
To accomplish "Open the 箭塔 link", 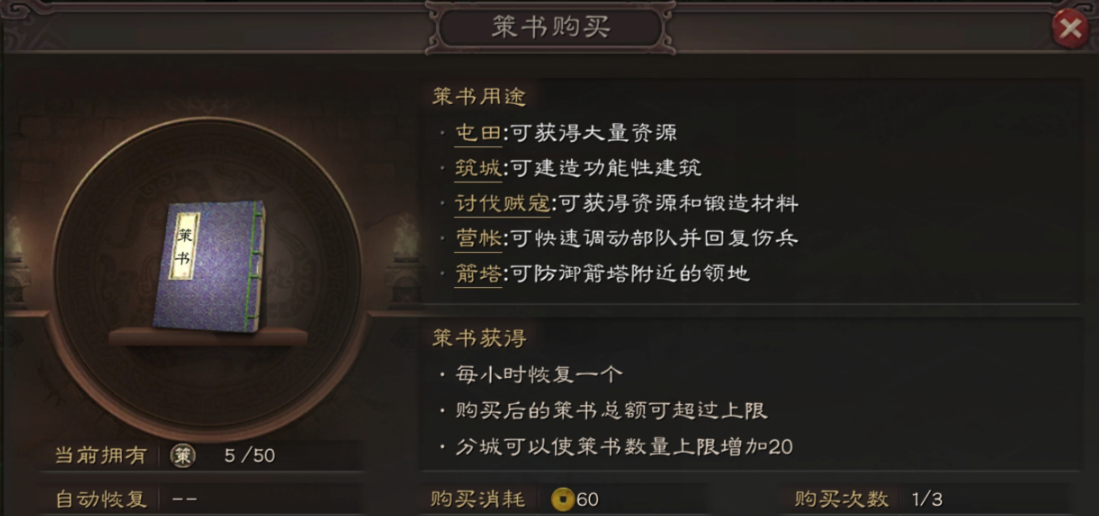I will pos(478,273).
